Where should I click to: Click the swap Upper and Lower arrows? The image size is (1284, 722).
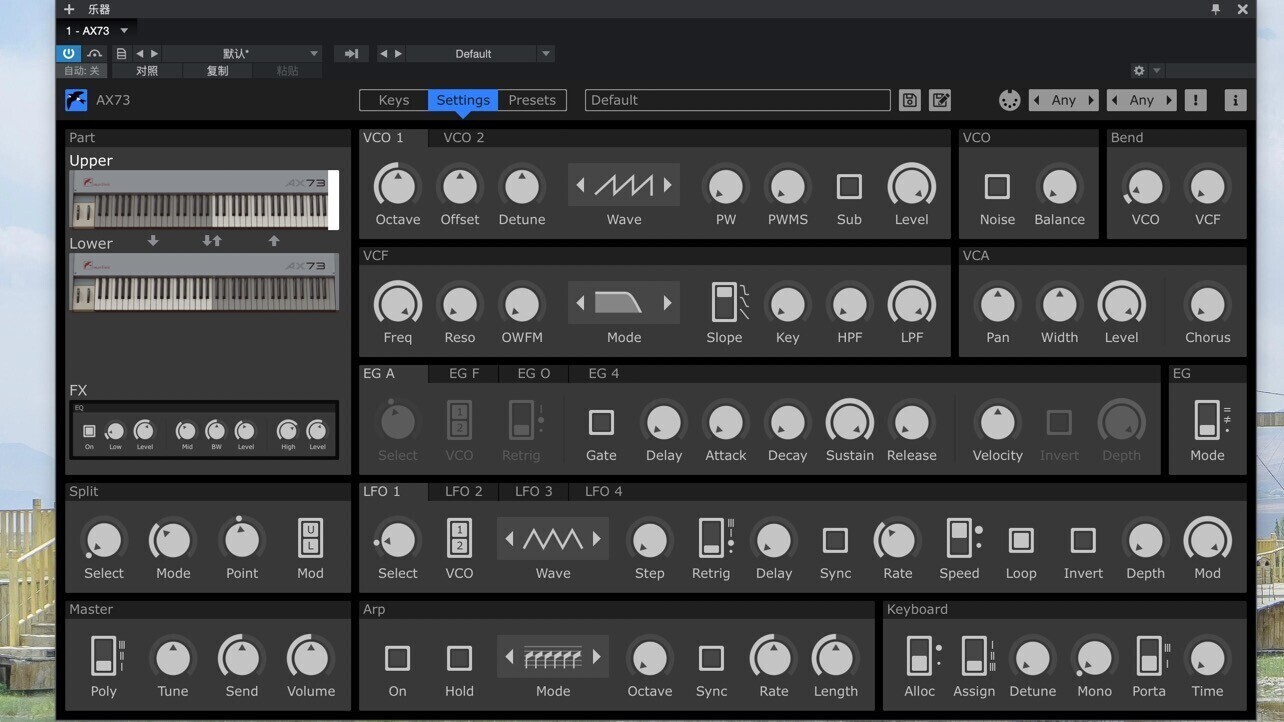click(212, 241)
